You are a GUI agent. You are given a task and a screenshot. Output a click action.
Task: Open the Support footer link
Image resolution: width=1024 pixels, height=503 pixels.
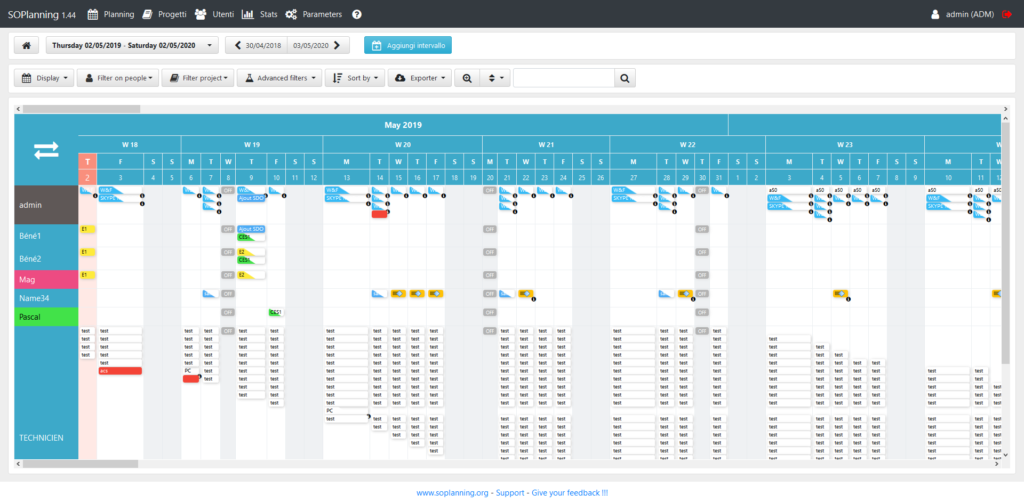(512, 493)
